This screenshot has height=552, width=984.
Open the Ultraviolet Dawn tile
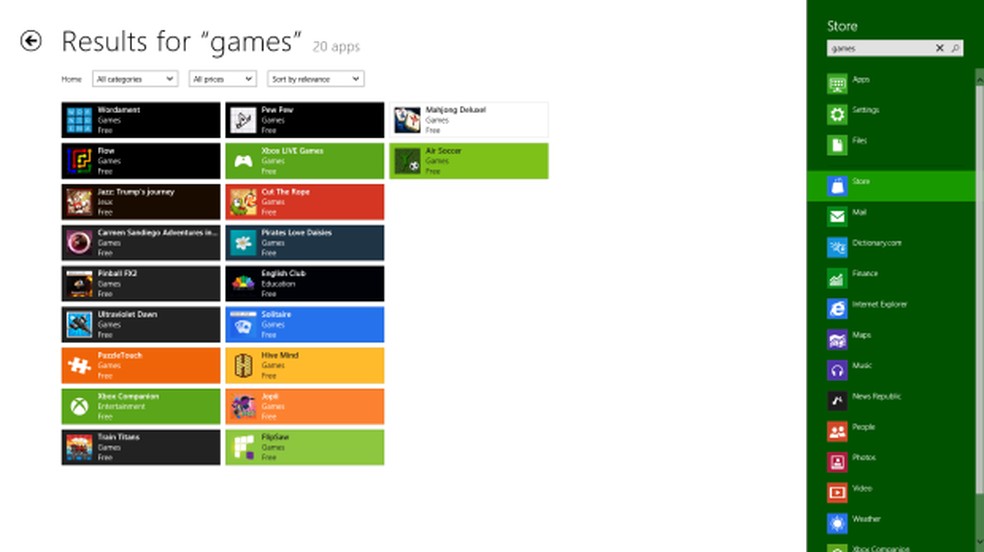pyautogui.click(x=141, y=324)
